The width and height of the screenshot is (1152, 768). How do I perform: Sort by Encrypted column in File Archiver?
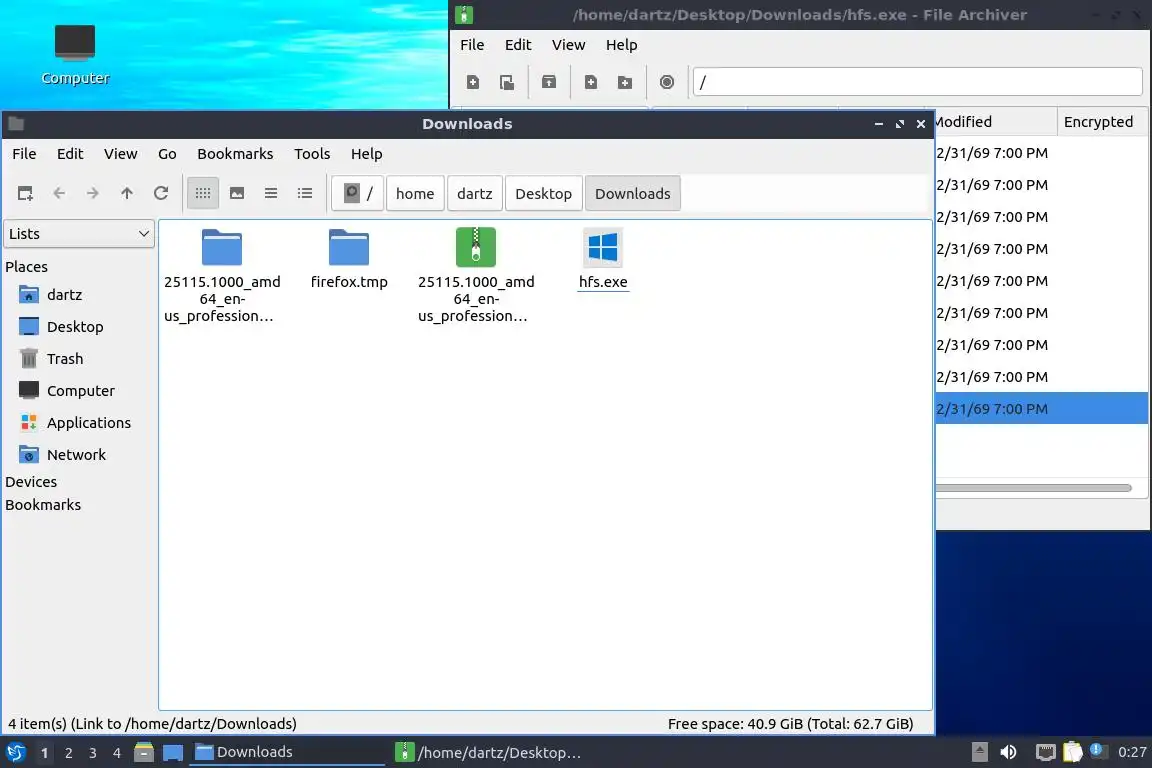pyautogui.click(x=1099, y=122)
